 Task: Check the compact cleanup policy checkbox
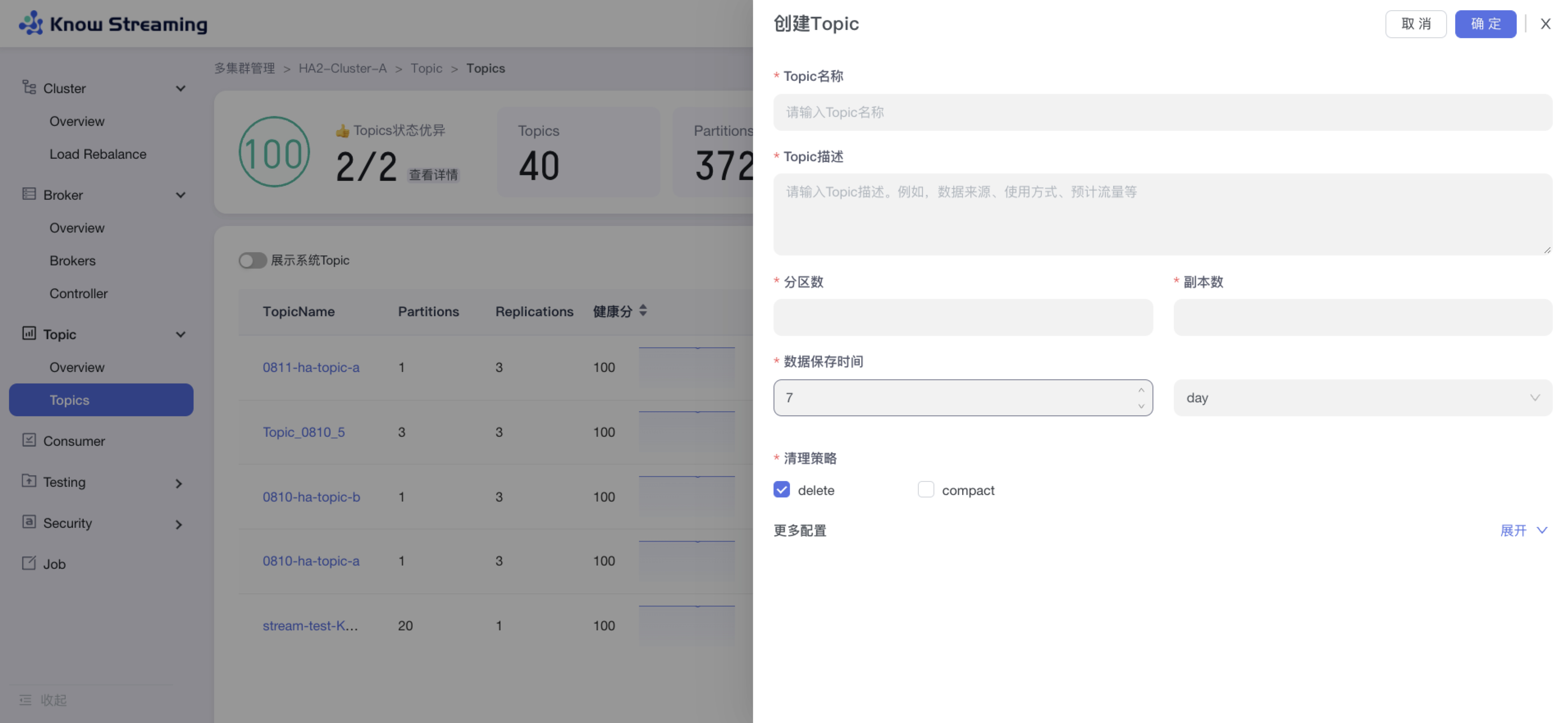tap(925, 490)
